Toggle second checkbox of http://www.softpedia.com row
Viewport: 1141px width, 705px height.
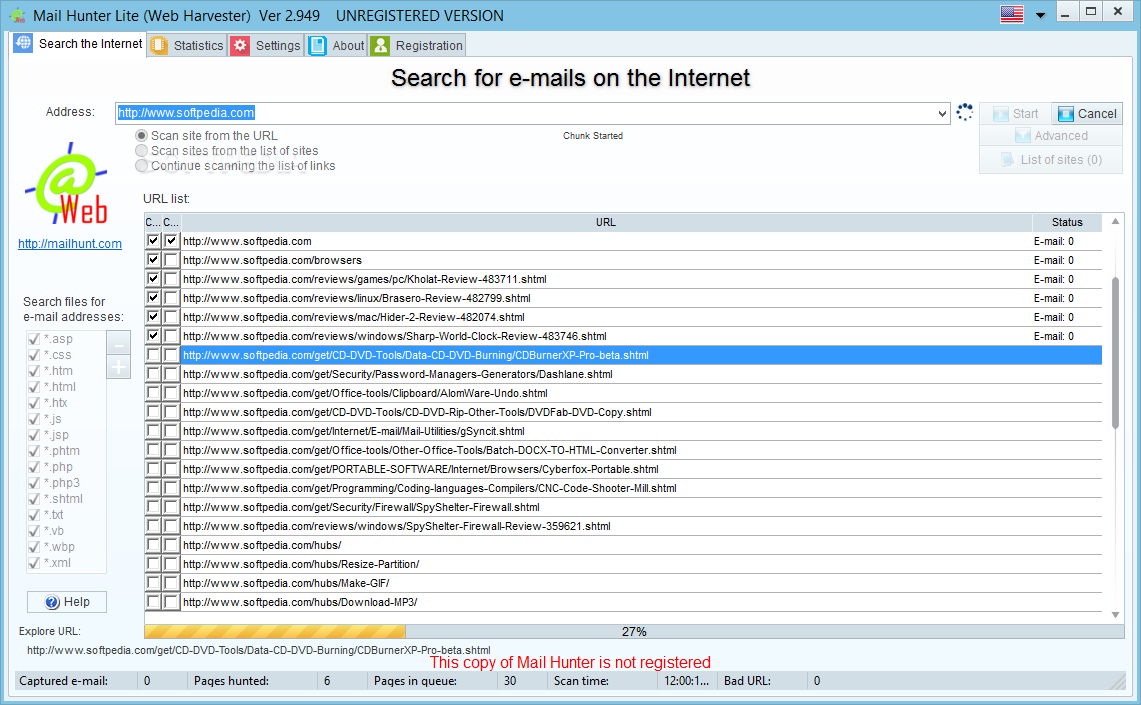coord(170,241)
